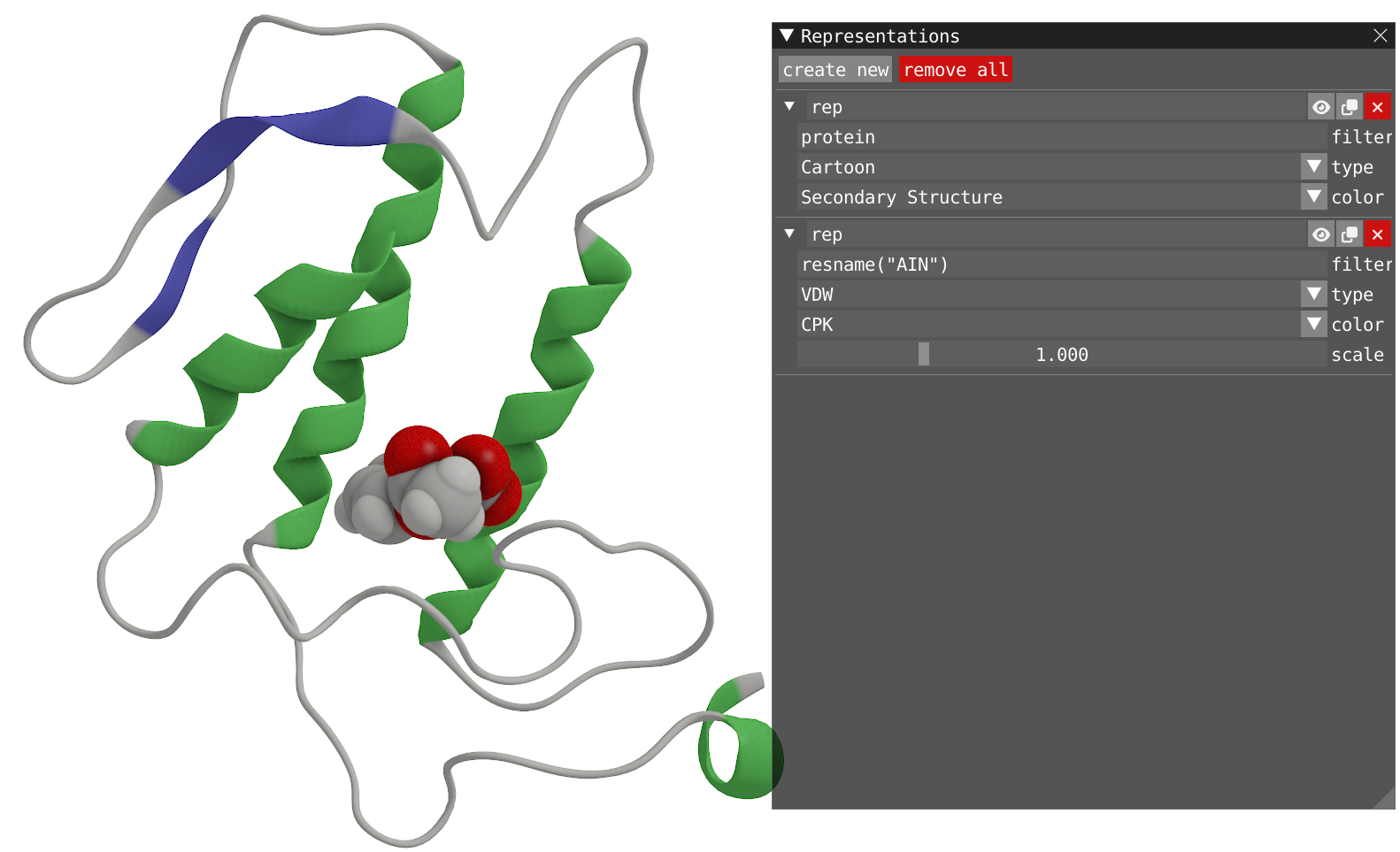Toggle visibility eye of protein rep
The image size is (1400, 852).
[1320, 107]
